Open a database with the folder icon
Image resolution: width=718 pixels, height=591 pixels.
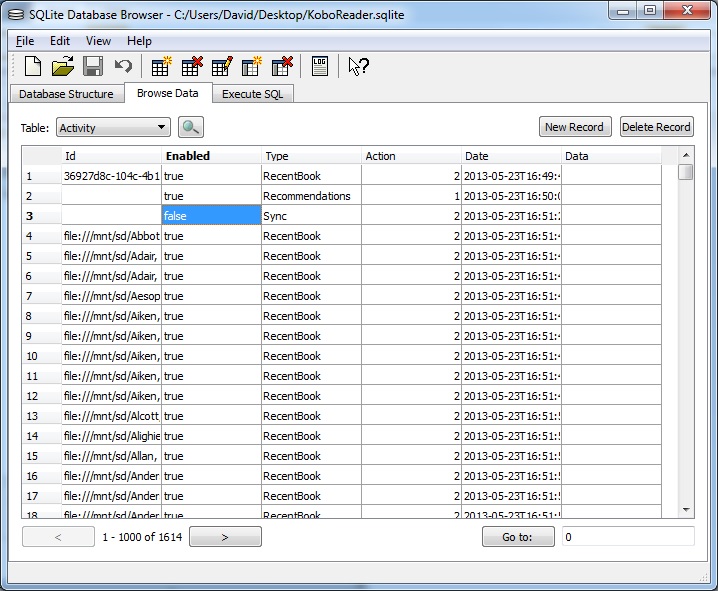(63, 66)
